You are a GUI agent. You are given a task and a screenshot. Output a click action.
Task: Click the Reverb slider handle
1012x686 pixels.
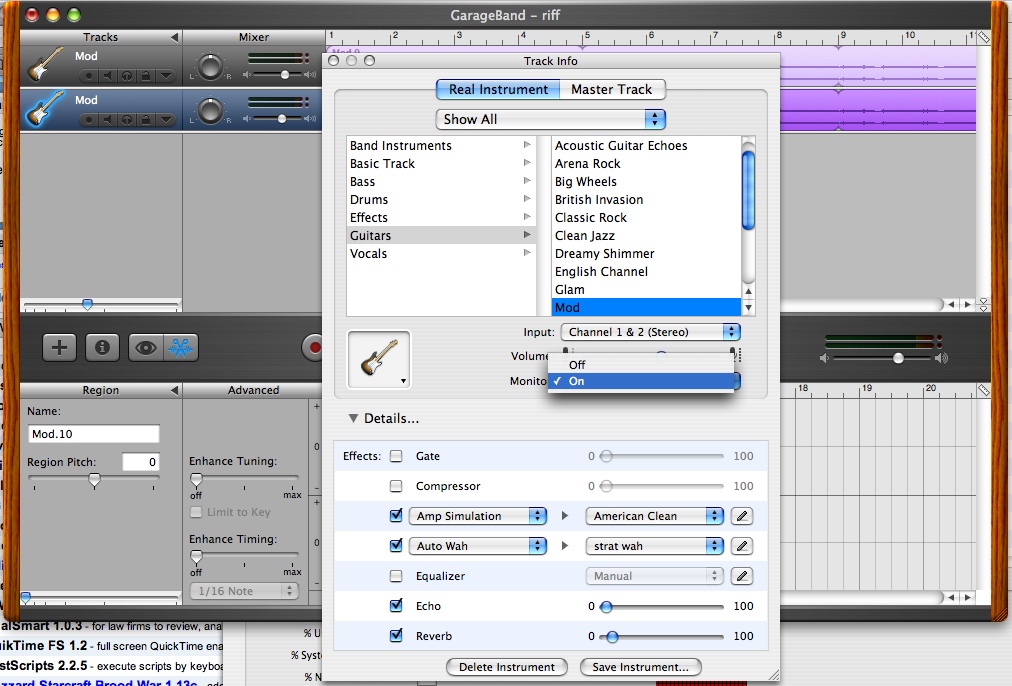[x=612, y=636]
